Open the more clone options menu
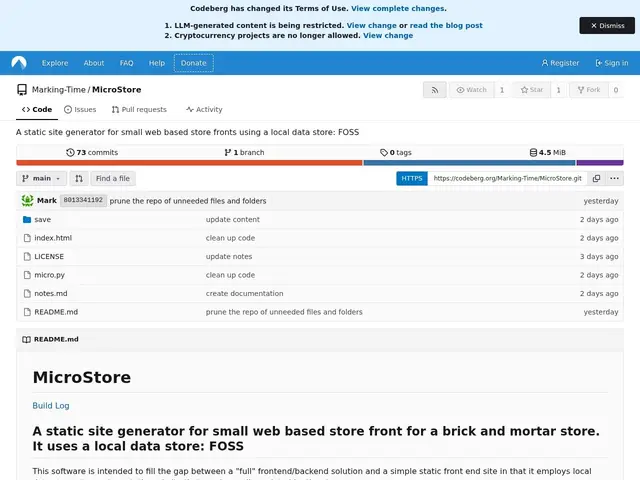Image resolution: width=640 pixels, height=480 pixels. click(614, 178)
